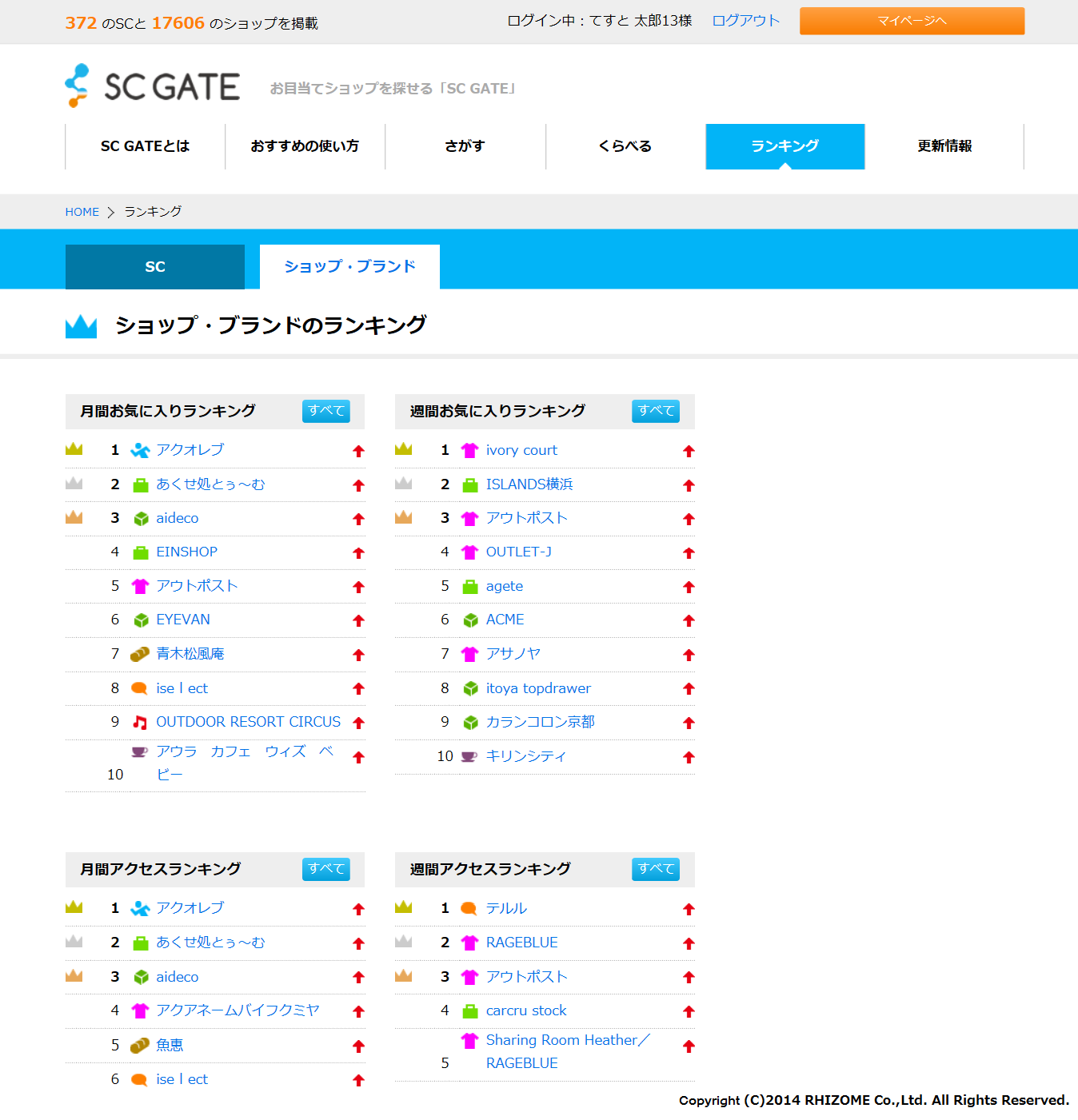This screenshot has width=1078, height=1120.
Task: Select the ショップ・ブランド tab
Action: click(x=349, y=267)
